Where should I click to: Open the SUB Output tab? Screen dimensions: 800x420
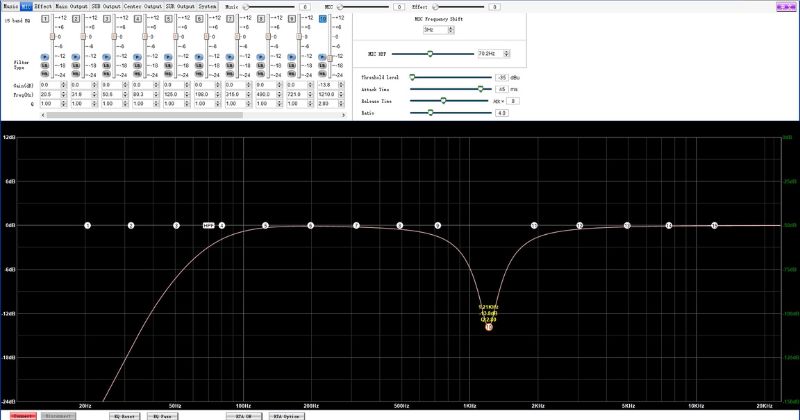(108, 5)
